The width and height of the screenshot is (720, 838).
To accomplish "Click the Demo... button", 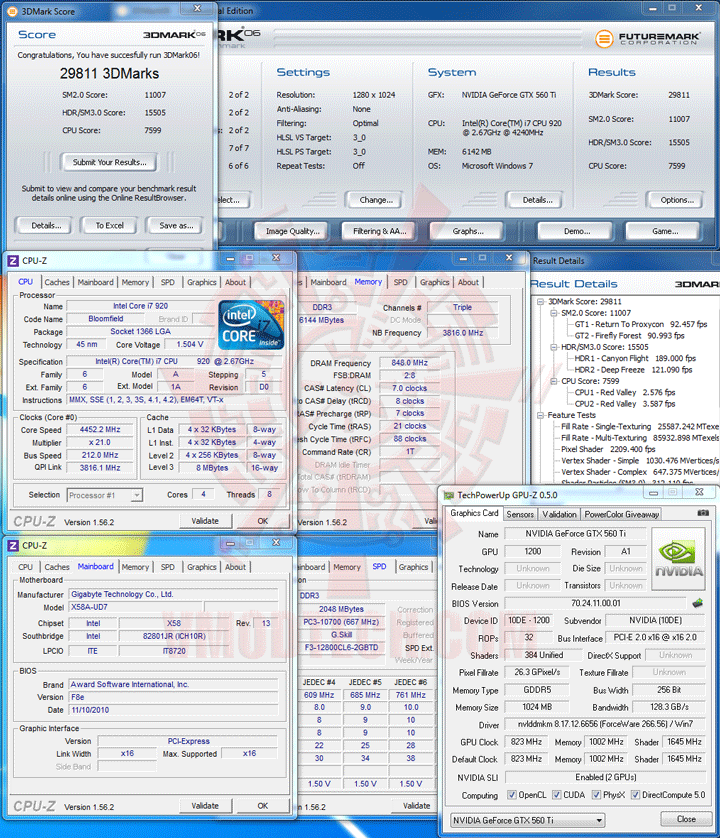I will click(x=577, y=231).
